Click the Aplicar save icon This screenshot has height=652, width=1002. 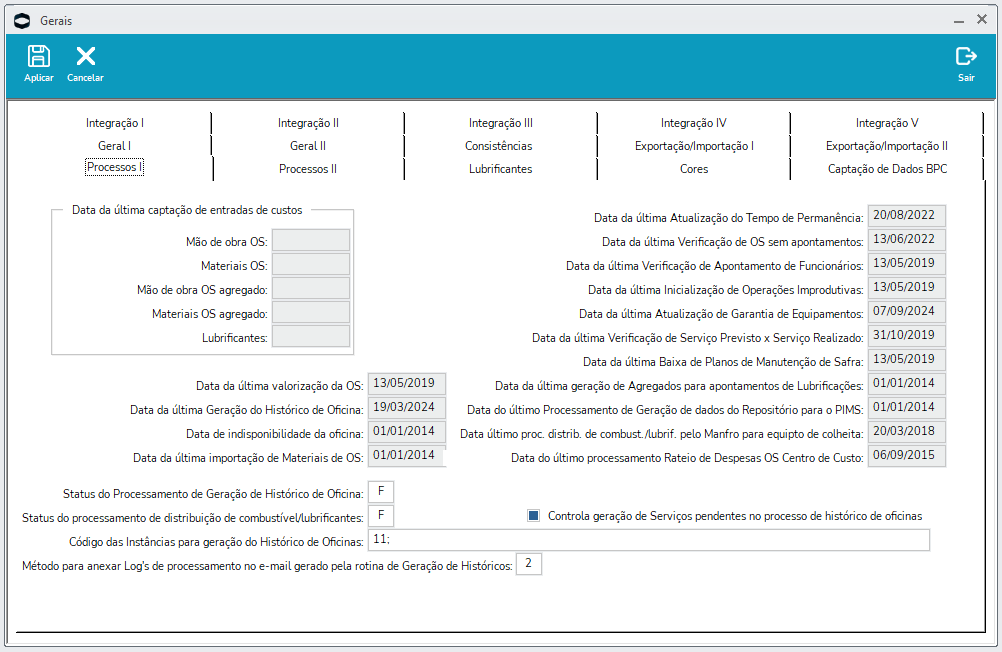coord(38,56)
